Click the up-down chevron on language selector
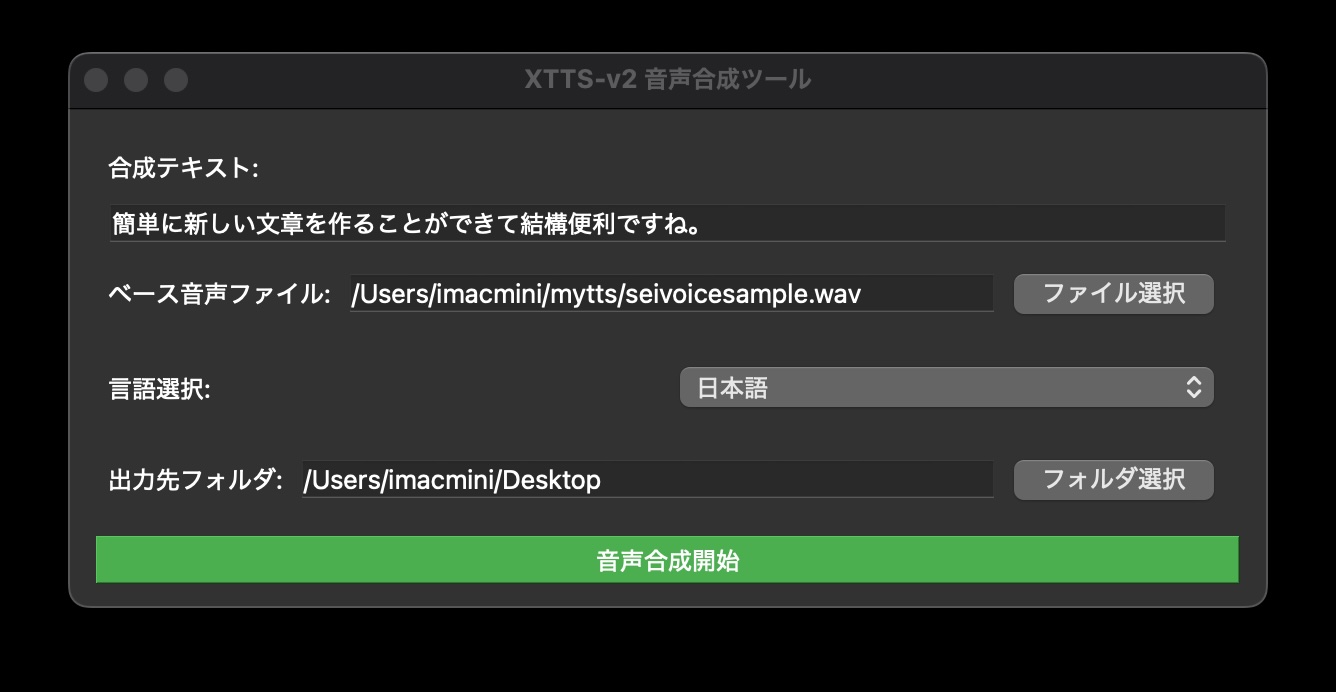 click(x=1193, y=388)
